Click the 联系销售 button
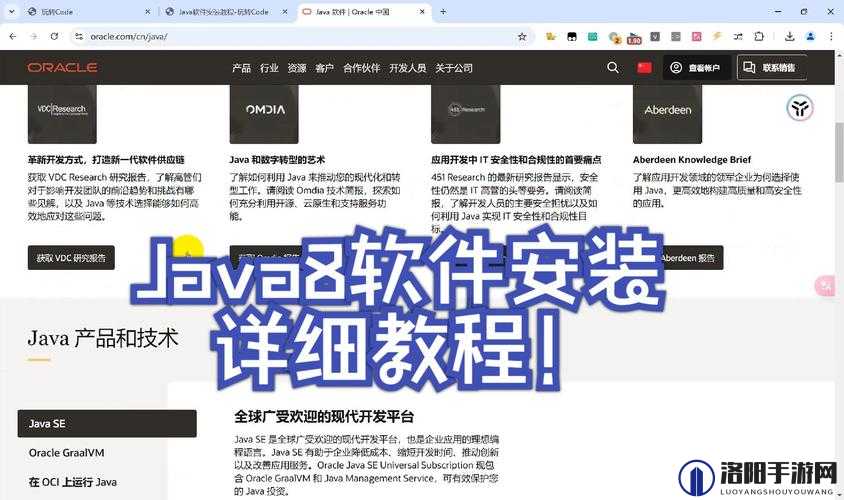 pos(772,67)
